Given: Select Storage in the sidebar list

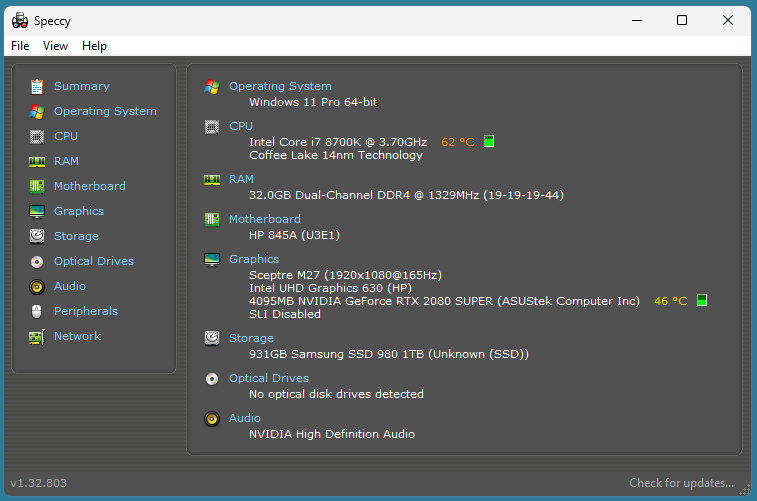Looking at the screenshot, I should click(x=76, y=237).
